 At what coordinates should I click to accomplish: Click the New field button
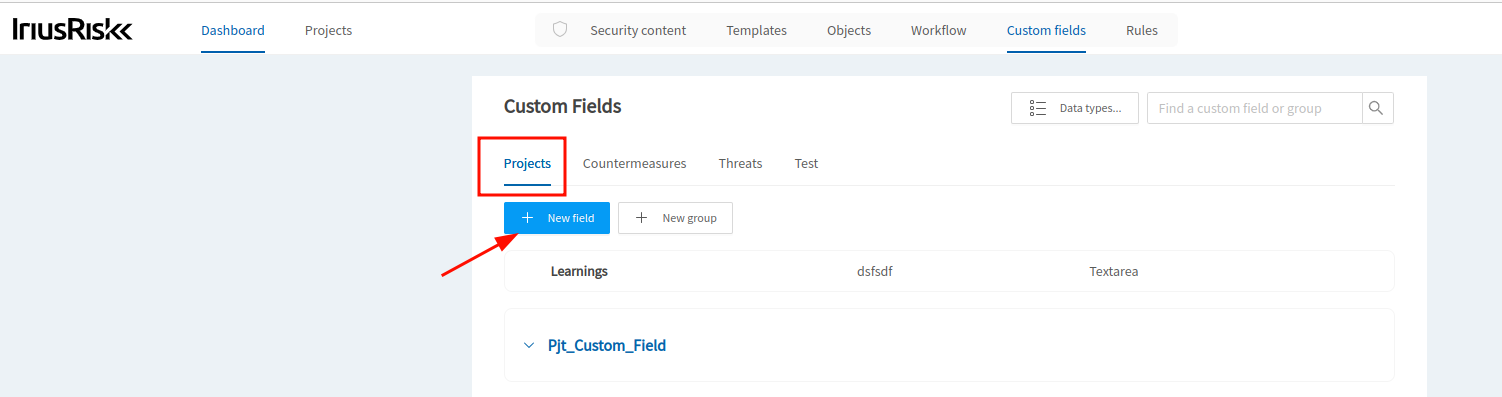pos(557,218)
